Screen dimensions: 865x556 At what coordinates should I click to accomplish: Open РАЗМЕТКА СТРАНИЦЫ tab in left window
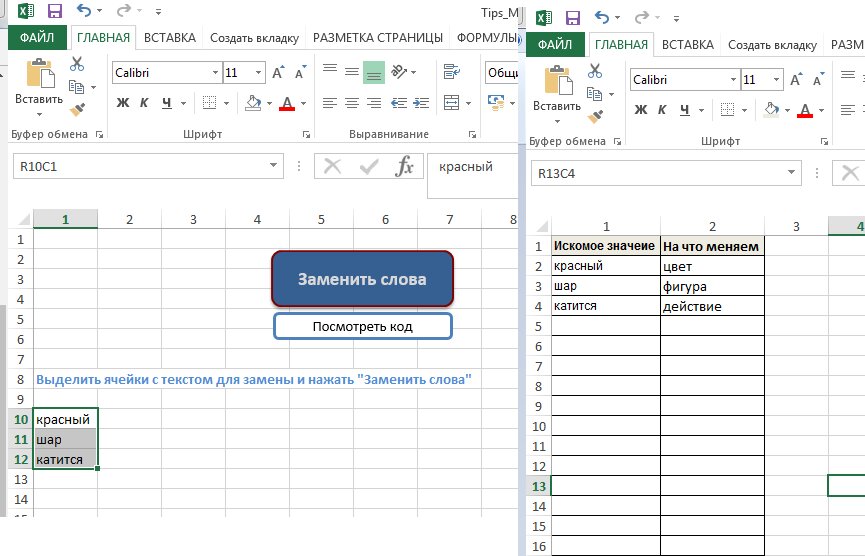pos(378,38)
